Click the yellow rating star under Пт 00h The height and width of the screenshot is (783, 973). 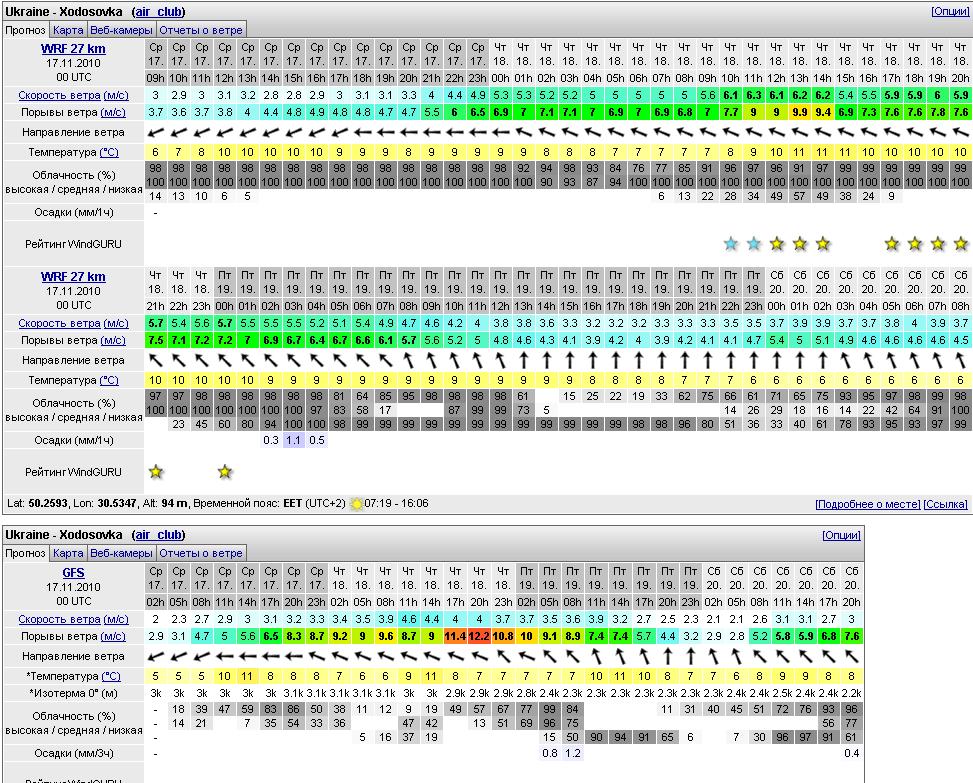[225, 472]
